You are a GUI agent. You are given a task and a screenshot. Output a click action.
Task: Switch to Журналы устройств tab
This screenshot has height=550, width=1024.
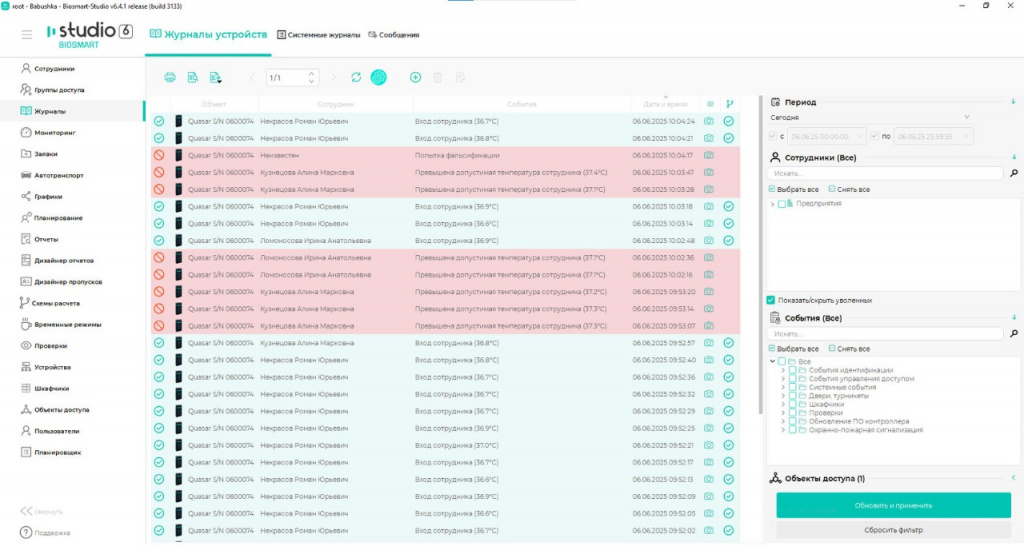click(x=208, y=35)
